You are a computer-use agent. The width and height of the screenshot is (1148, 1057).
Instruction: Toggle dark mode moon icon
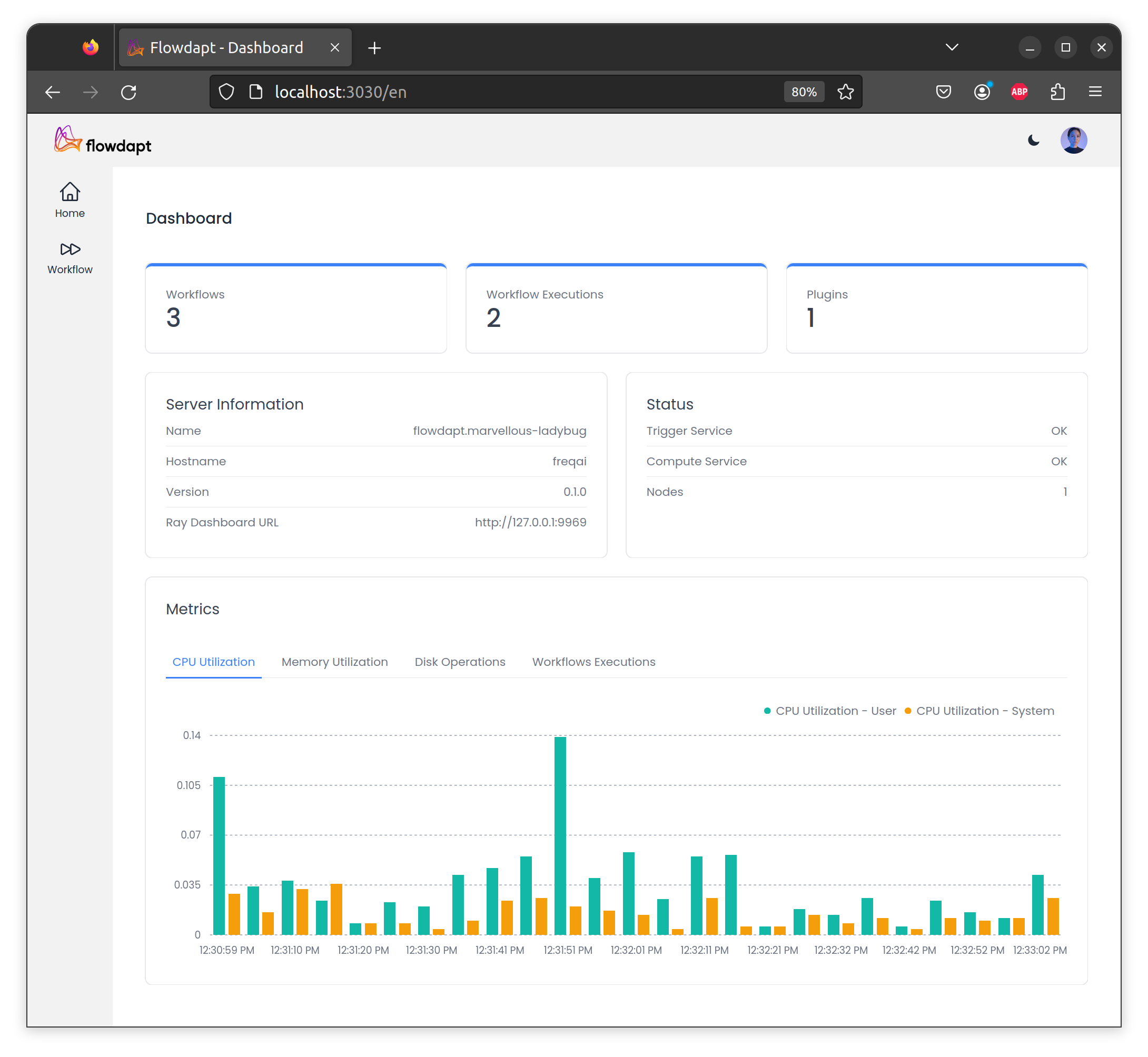(x=1033, y=140)
